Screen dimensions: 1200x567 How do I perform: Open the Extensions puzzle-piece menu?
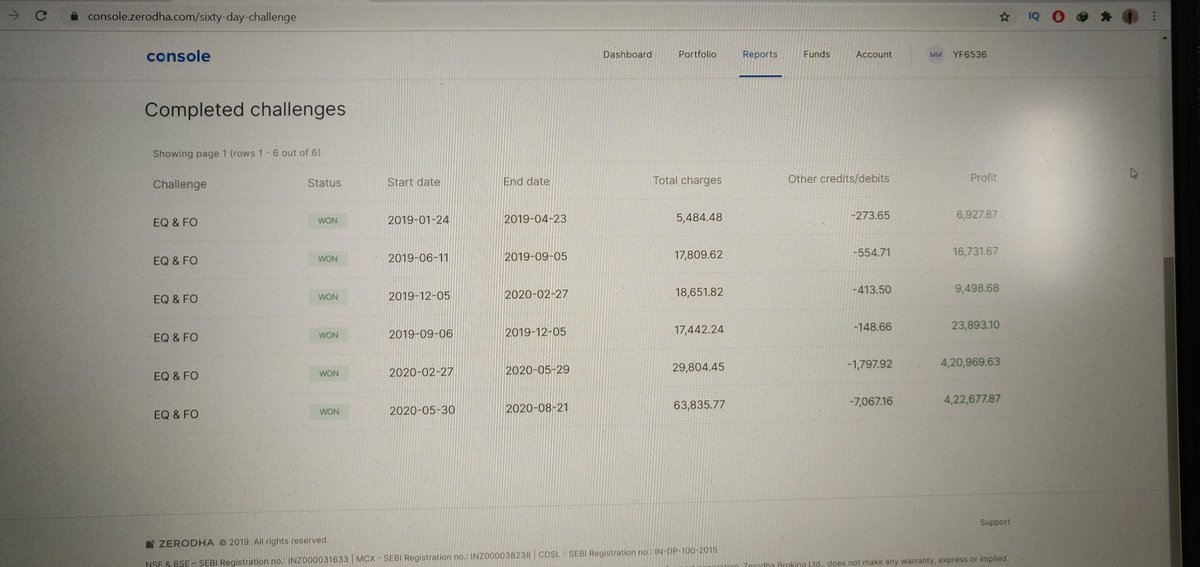(1105, 17)
